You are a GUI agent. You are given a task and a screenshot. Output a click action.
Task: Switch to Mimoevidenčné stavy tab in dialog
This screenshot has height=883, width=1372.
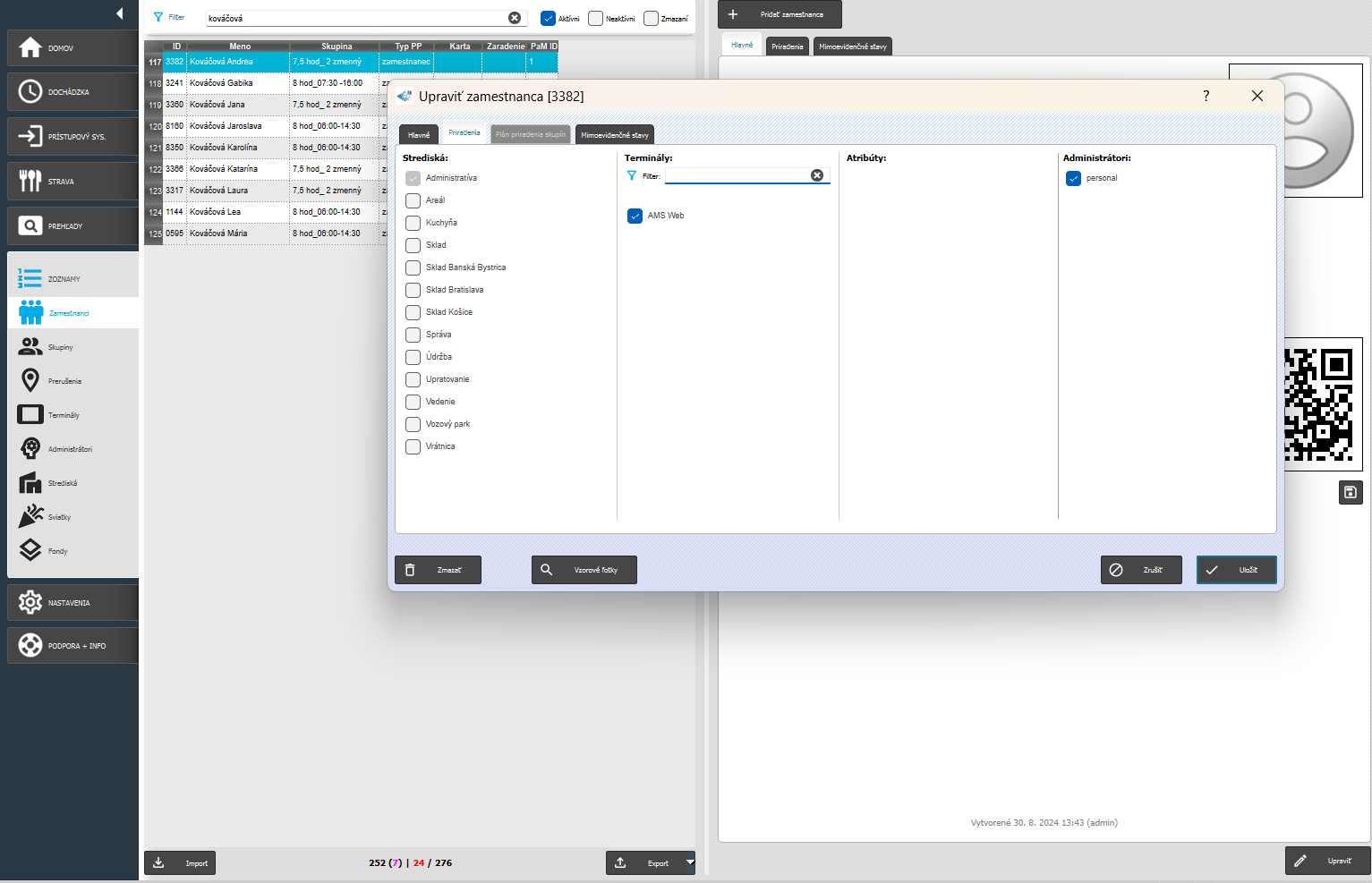[x=614, y=135]
